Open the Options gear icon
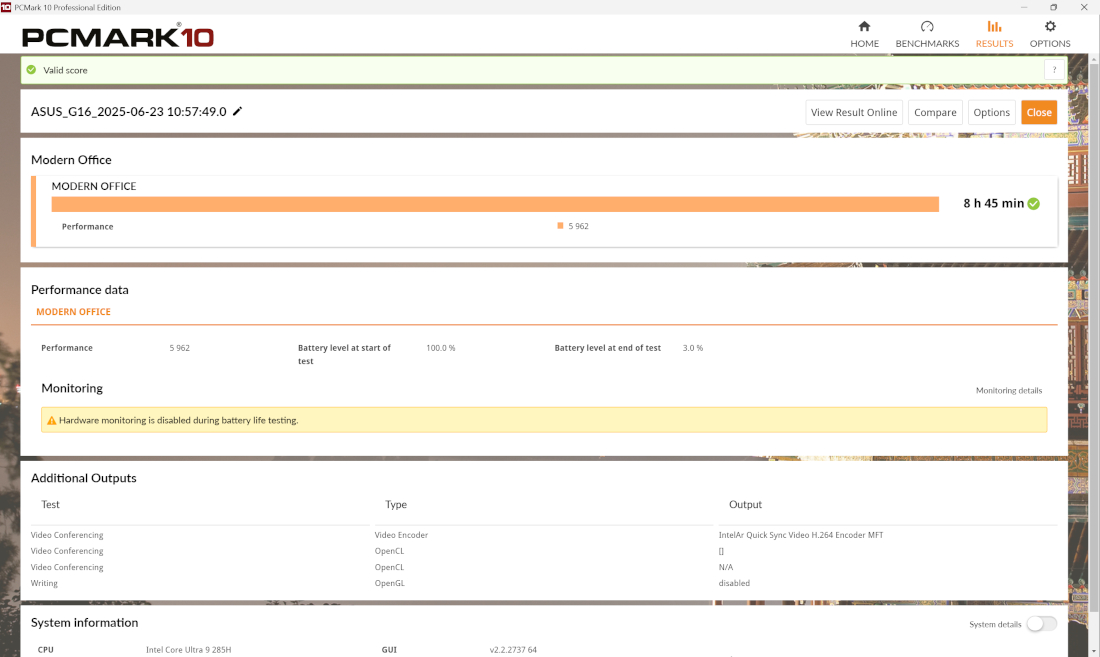The height and width of the screenshot is (657, 1100). coord(1050,27)
